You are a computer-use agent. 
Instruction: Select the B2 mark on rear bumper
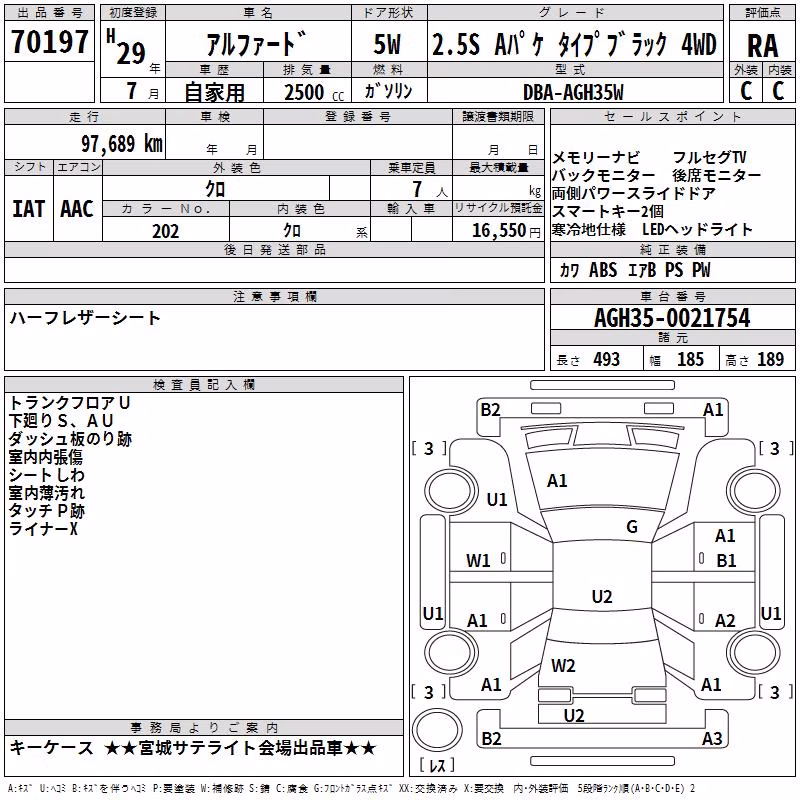pos(491,738)
